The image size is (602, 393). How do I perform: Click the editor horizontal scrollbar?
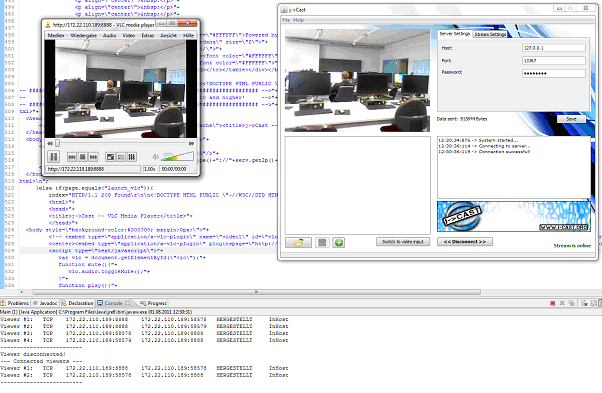(x=256, y=292)
